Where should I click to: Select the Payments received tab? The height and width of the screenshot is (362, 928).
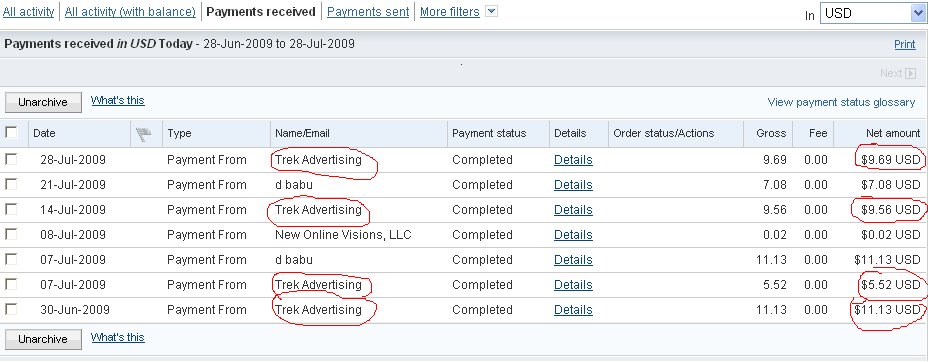point(261,12)
